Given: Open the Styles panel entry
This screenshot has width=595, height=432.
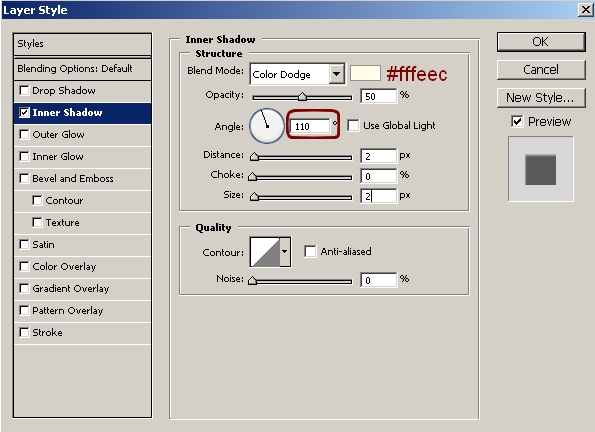Looking at the screenshot, I should coord(82,44).
